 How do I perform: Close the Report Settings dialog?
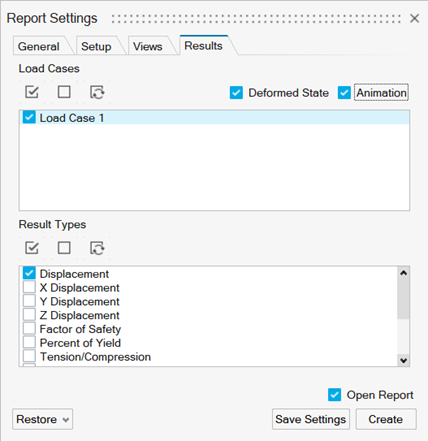pyautogui.click(x=414, y=18)
